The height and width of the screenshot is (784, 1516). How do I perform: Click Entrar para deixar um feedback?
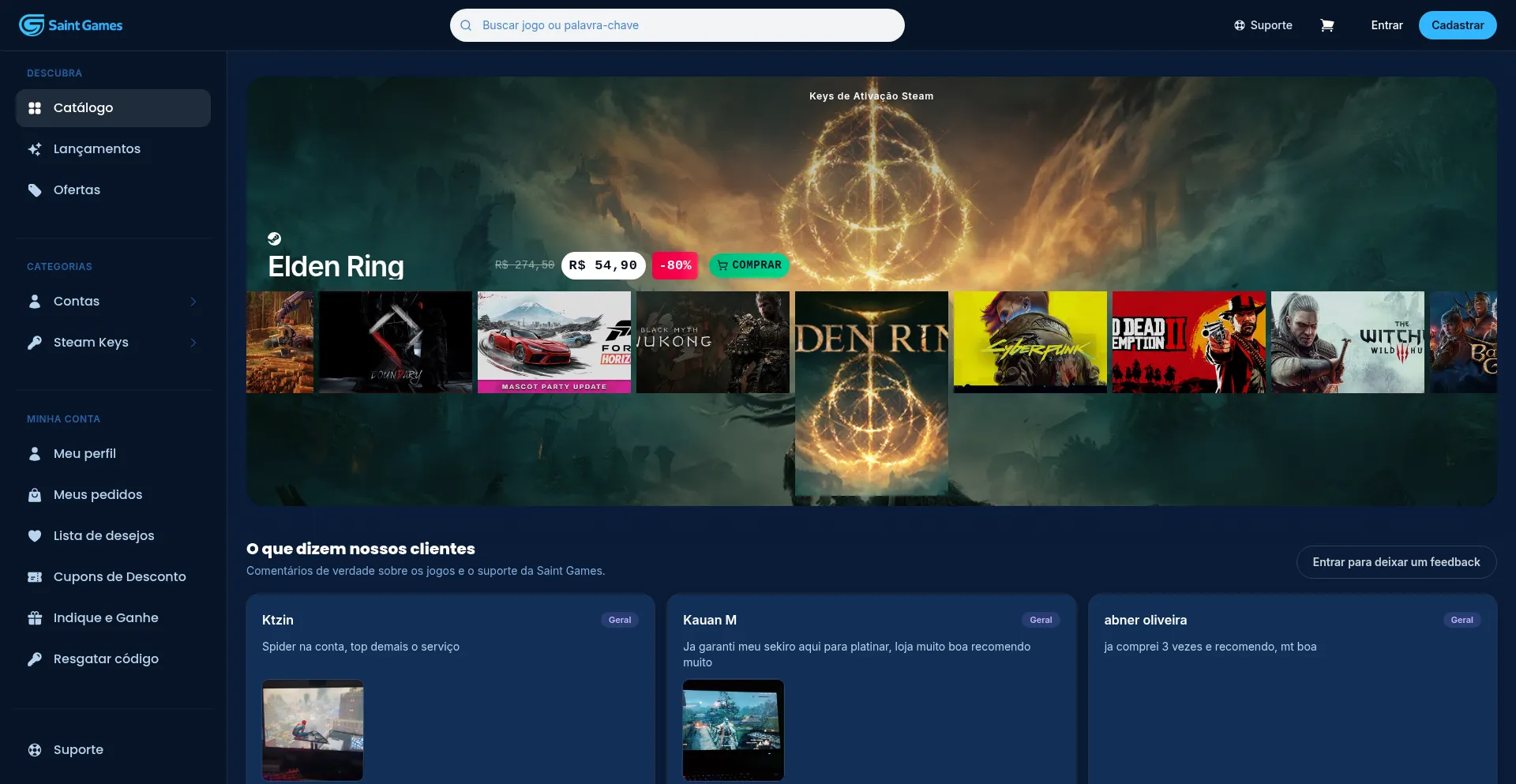(1396, 562)
